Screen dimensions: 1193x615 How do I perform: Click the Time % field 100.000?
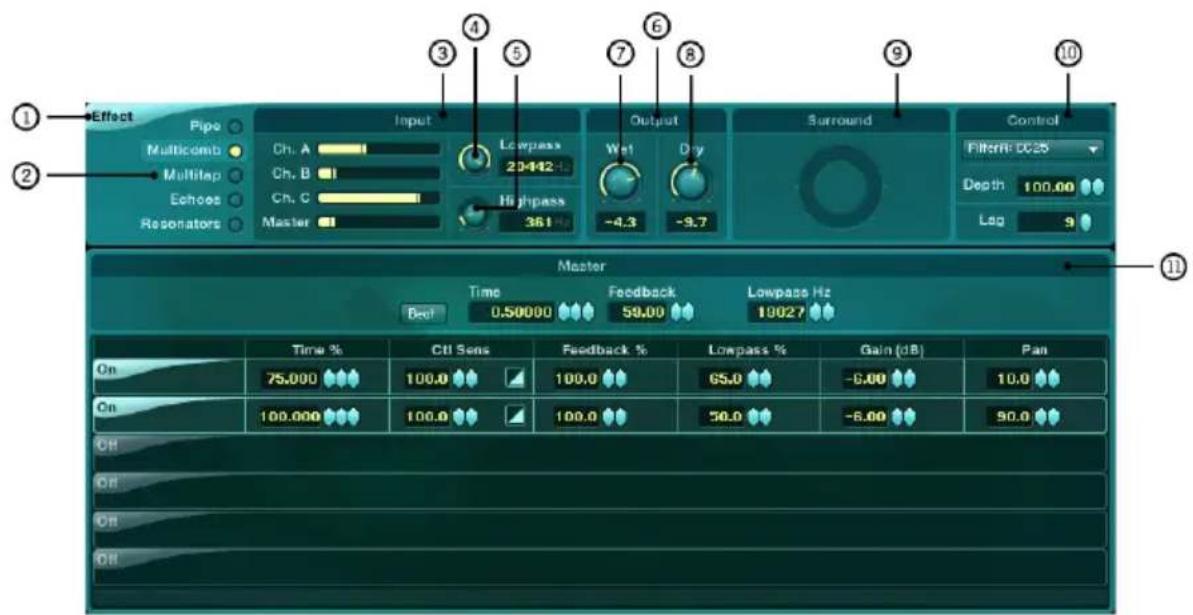click(291, 417)
